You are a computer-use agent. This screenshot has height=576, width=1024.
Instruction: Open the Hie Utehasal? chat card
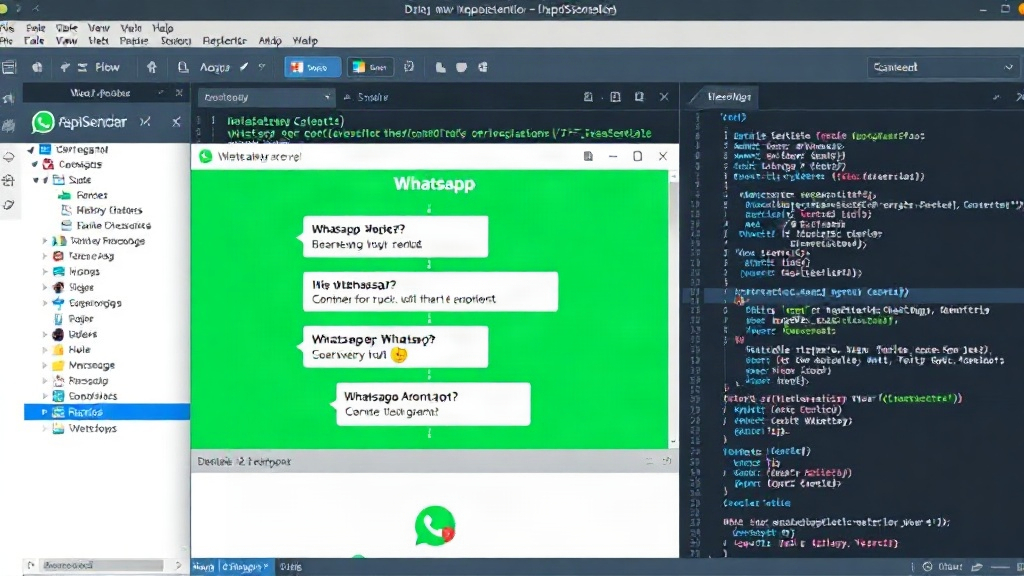[430, 291]
